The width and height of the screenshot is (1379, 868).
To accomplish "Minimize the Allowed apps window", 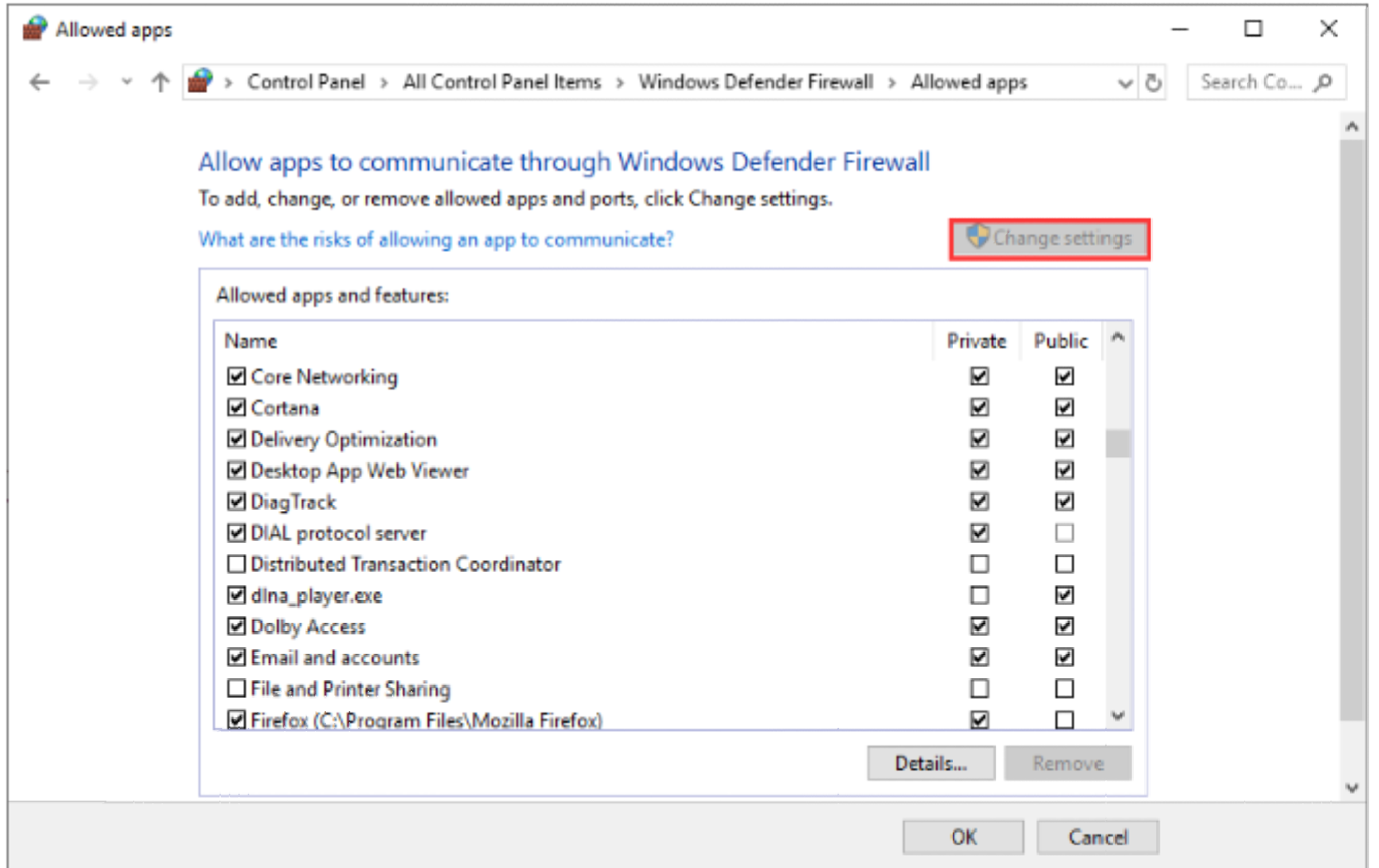I will click(x=1180, y=29).
